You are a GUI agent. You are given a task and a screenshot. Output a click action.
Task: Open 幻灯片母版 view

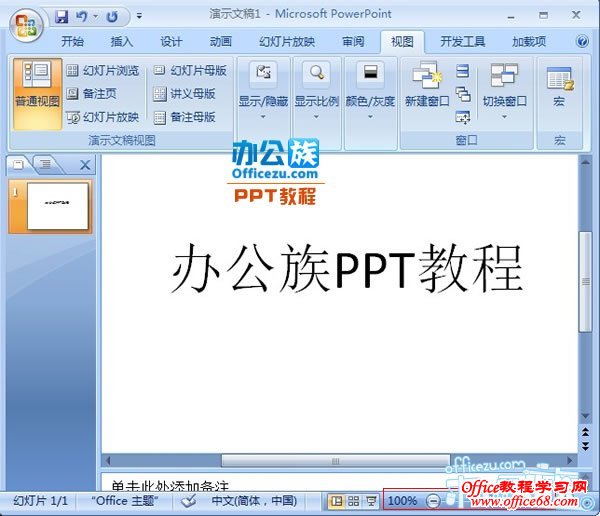190,70
